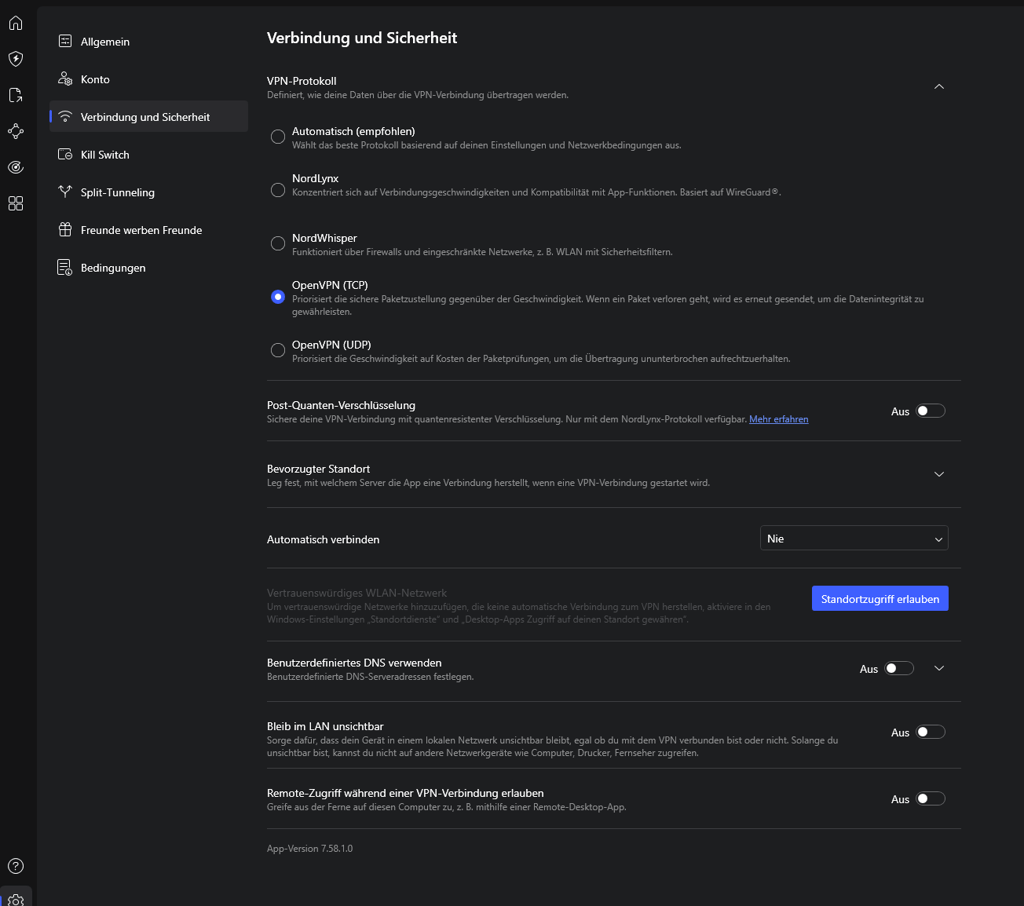
Task: Expand the Benutzerdefiniertes DNS chevron
Action: tap(939, 668)
